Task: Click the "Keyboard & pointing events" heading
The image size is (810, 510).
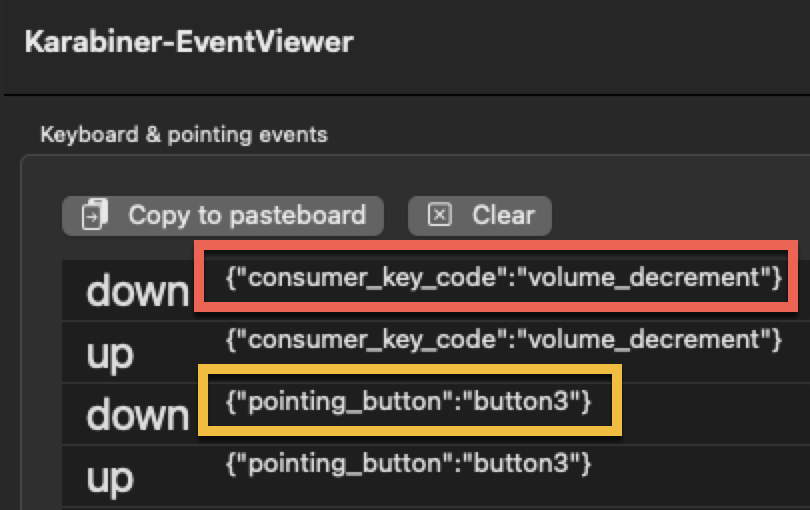Action: point(183,134)
